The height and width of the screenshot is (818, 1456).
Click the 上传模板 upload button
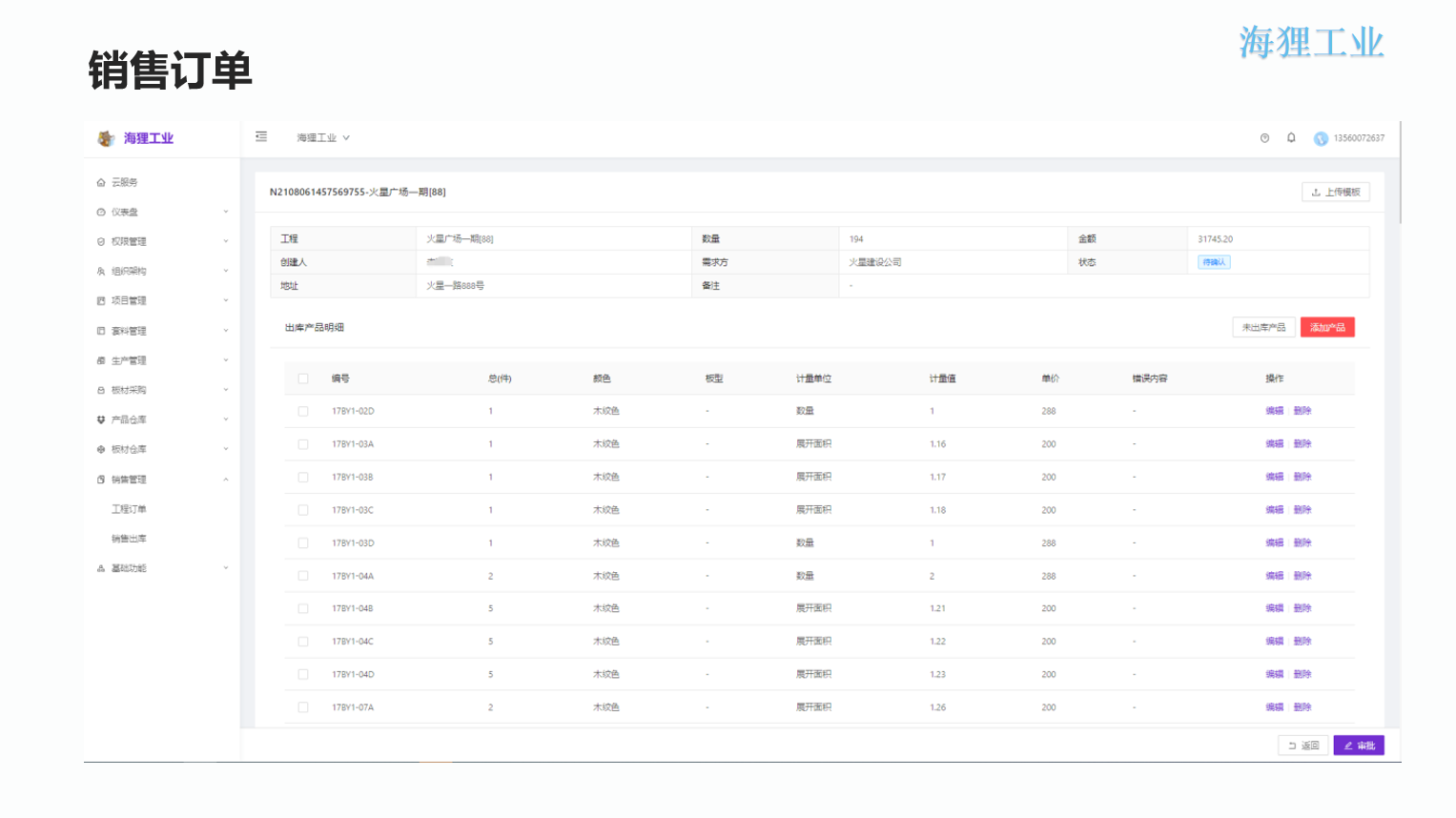(x=1335, y=192)
